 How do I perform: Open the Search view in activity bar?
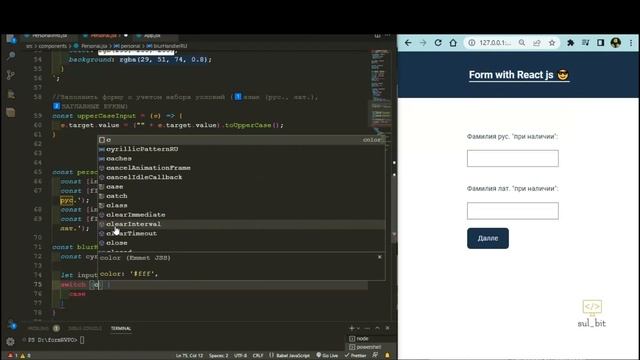click(11, 56)
